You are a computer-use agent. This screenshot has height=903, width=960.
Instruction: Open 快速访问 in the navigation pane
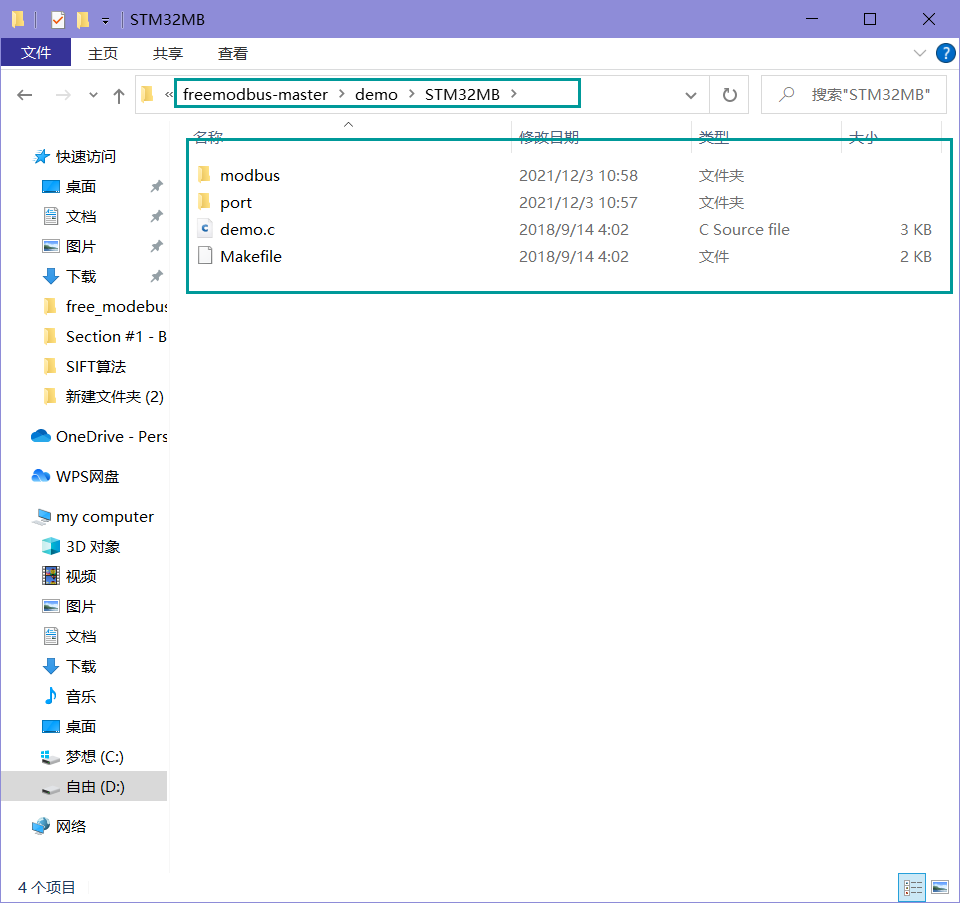click(86, 157)
